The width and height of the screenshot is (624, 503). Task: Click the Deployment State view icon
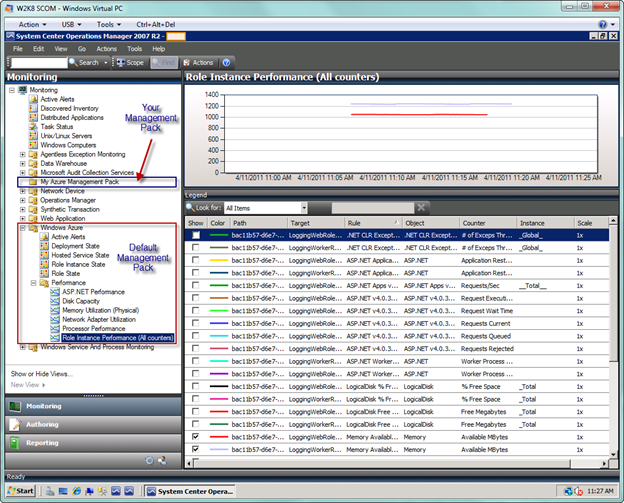44,246
